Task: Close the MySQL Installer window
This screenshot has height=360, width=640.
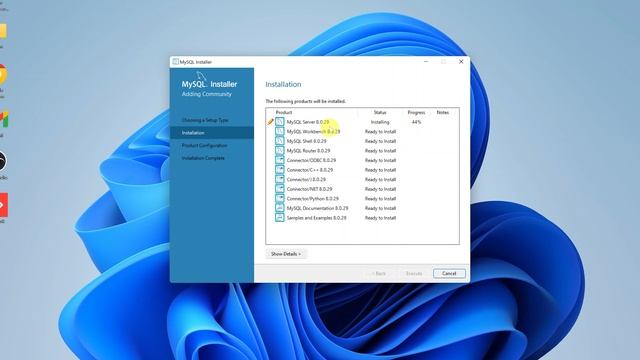Action: point(461,62)
